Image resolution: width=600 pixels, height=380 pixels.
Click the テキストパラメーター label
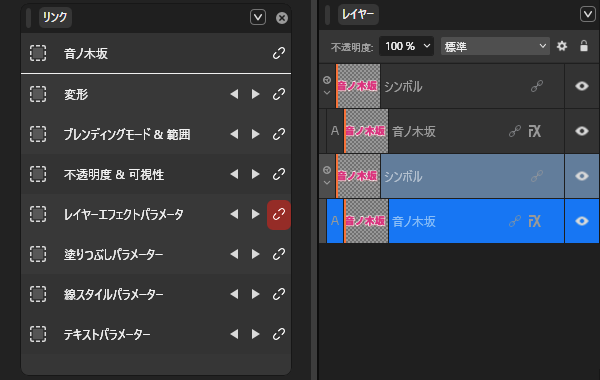click(107, 334)
